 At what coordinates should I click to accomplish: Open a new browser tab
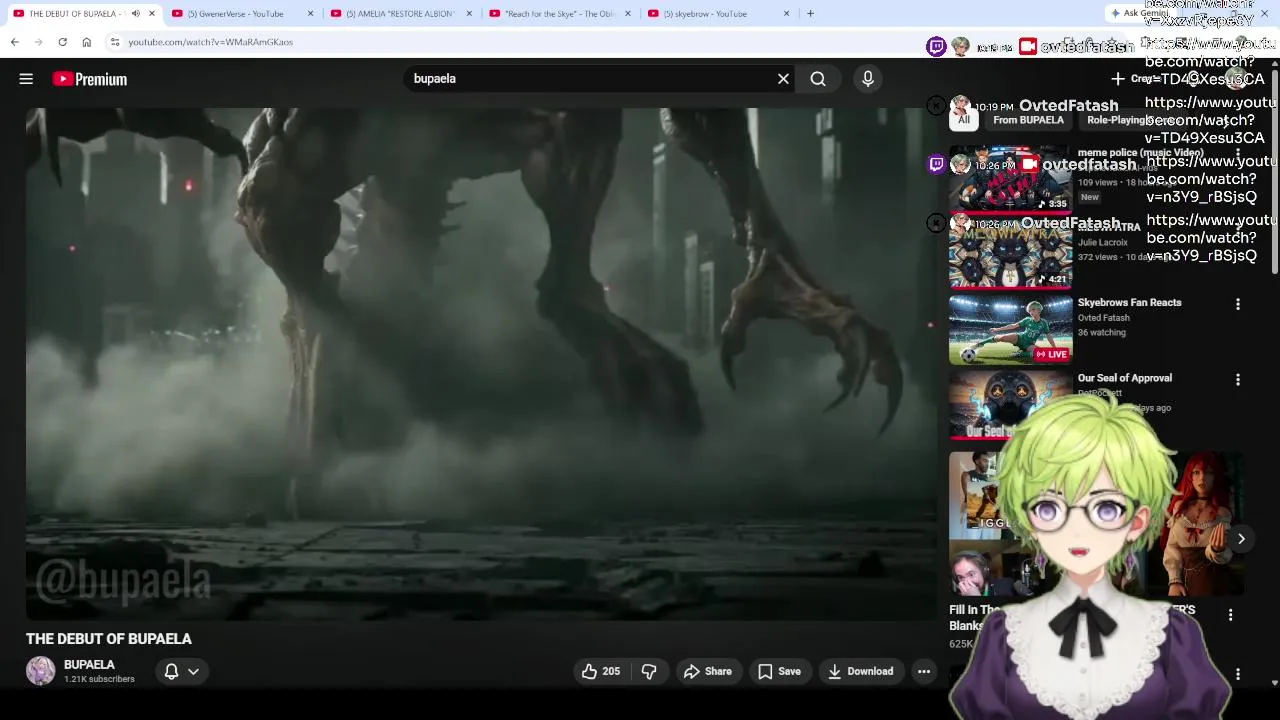[810, 14]
